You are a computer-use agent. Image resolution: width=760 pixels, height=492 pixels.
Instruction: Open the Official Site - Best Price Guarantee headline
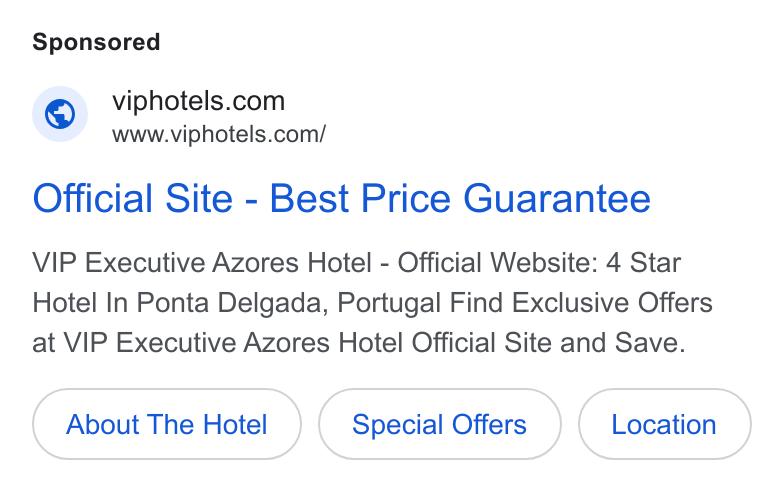coord(342,198)
